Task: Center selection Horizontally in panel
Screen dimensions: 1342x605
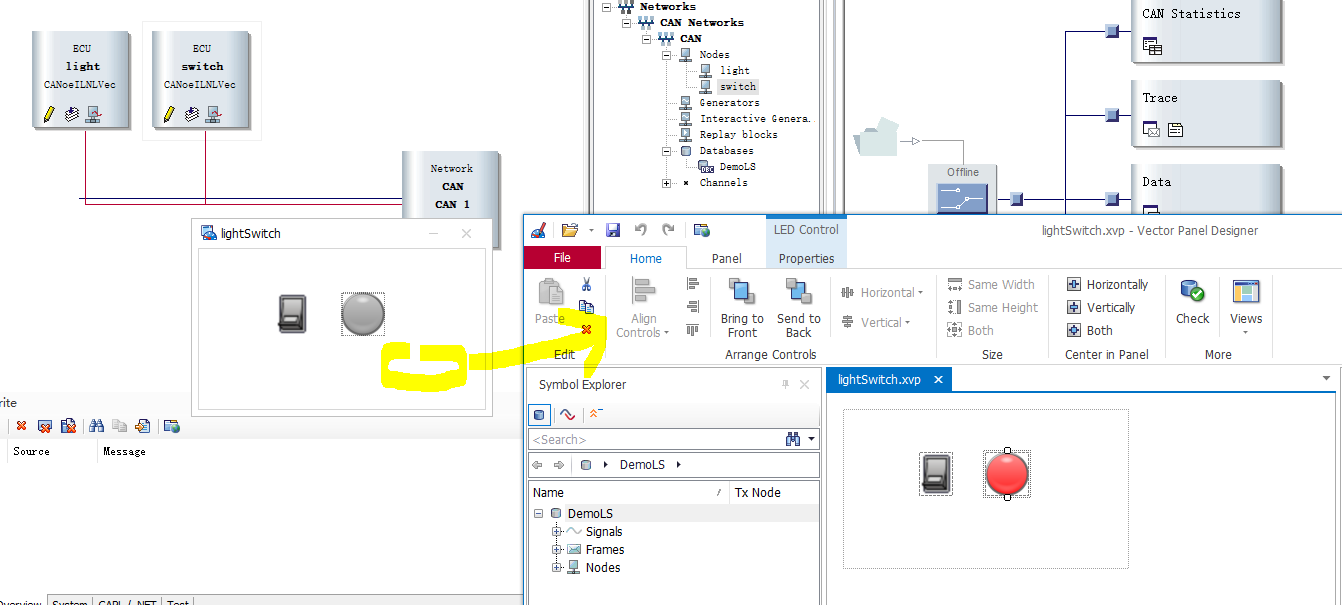Action: click(x=1107, y=285)
